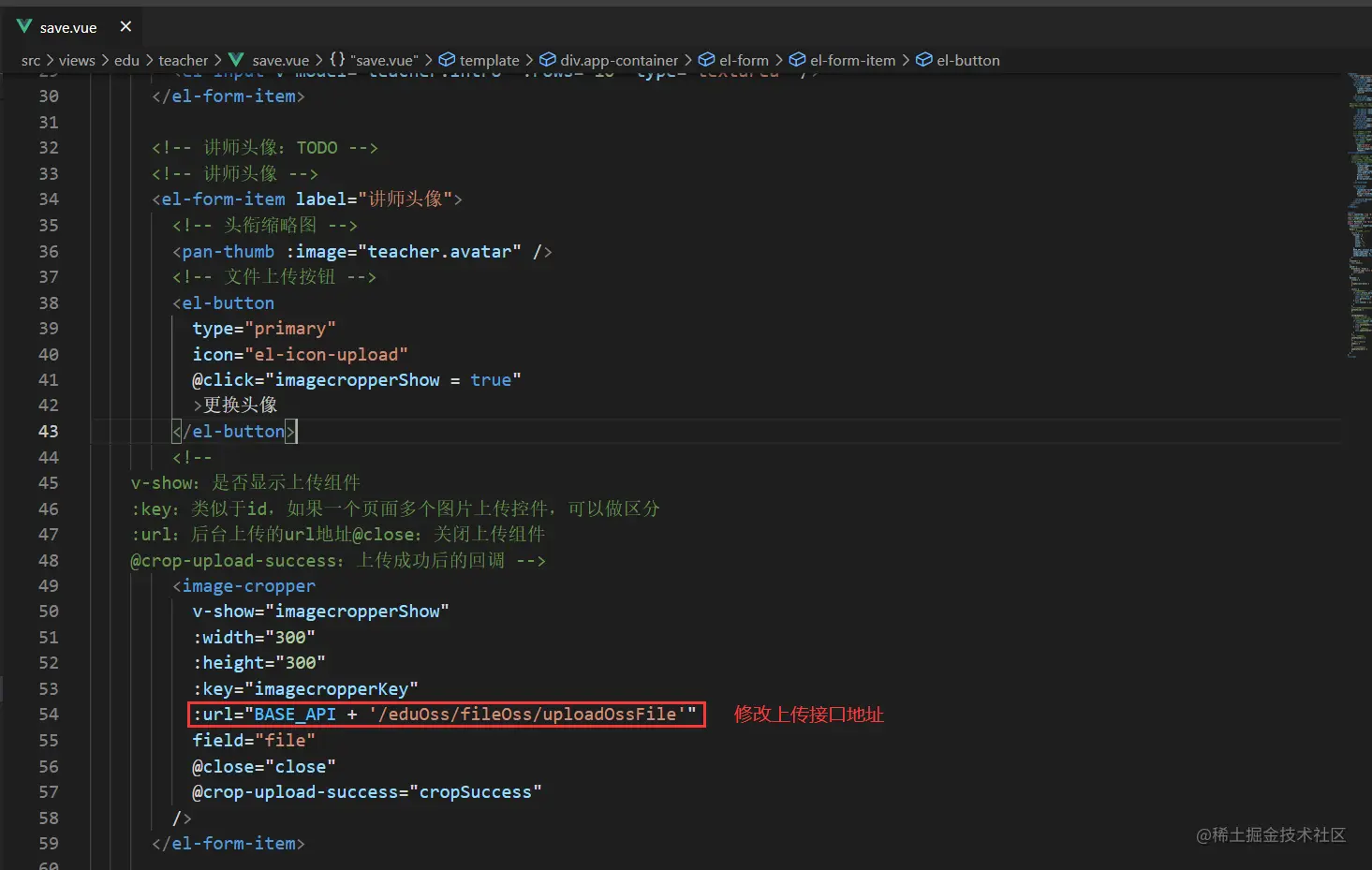
Task: Click label="讲师头像" on line 34
Action: point(375,199)
